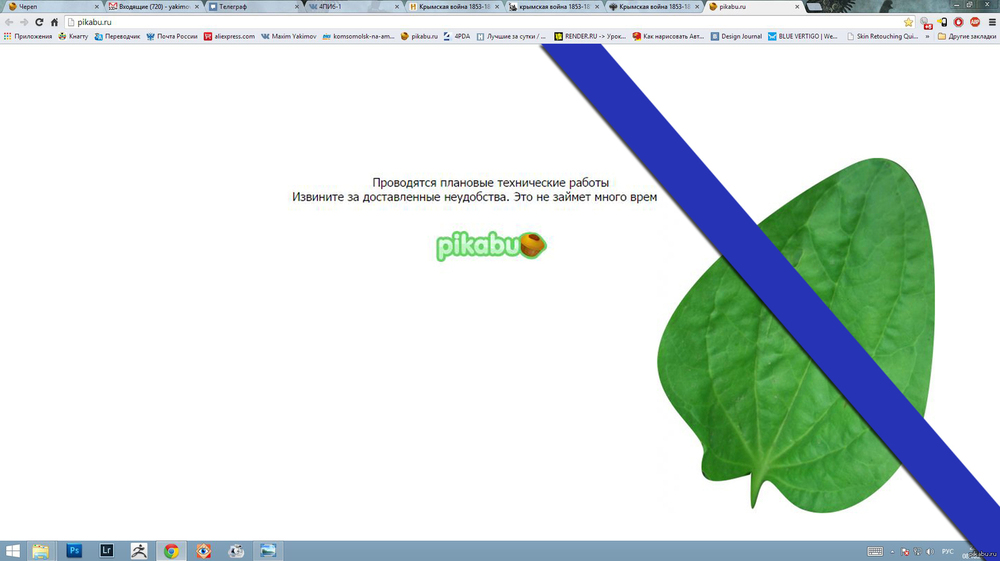Click the home icon in the toolbar
This screenshot has width=1000, height=561.
coord(55,22)
